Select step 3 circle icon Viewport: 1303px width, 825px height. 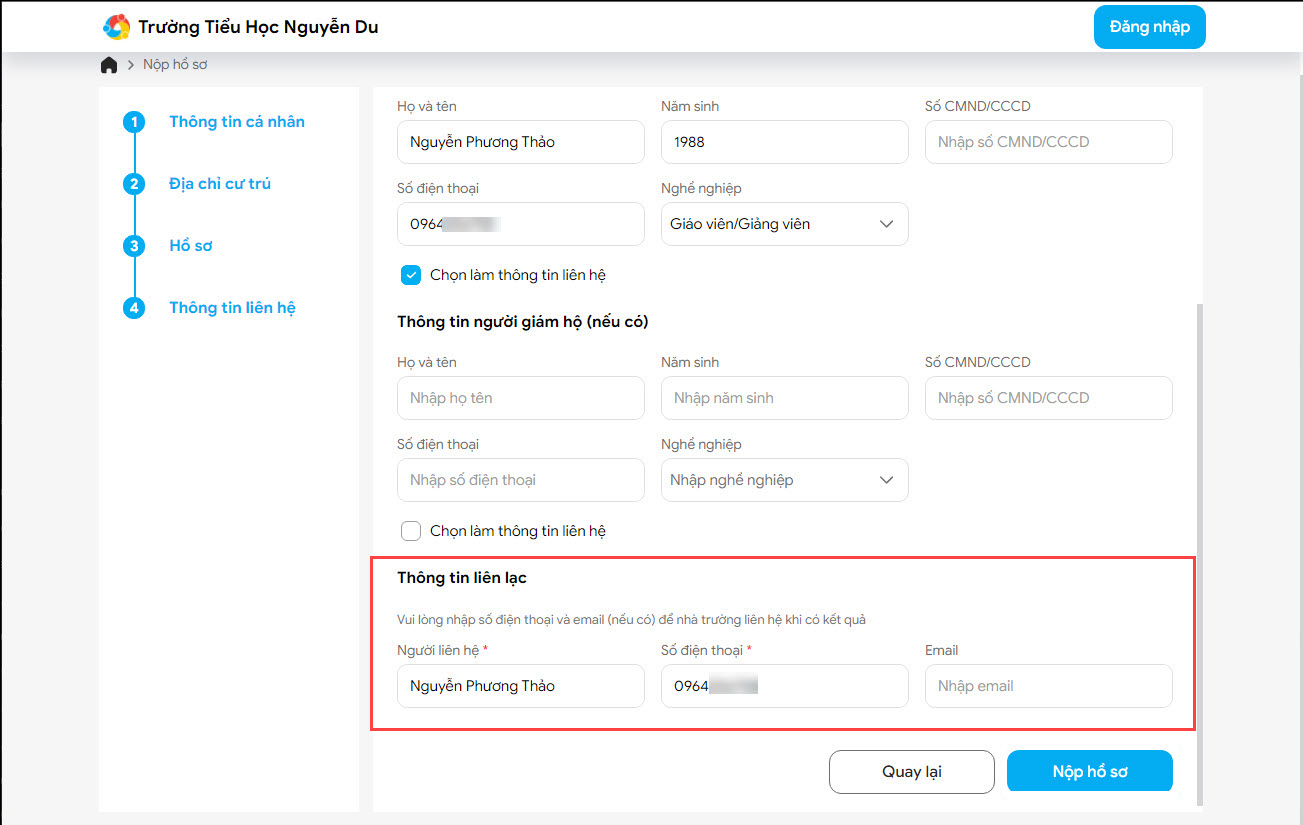pyautogui.click(x=134, y=246)
